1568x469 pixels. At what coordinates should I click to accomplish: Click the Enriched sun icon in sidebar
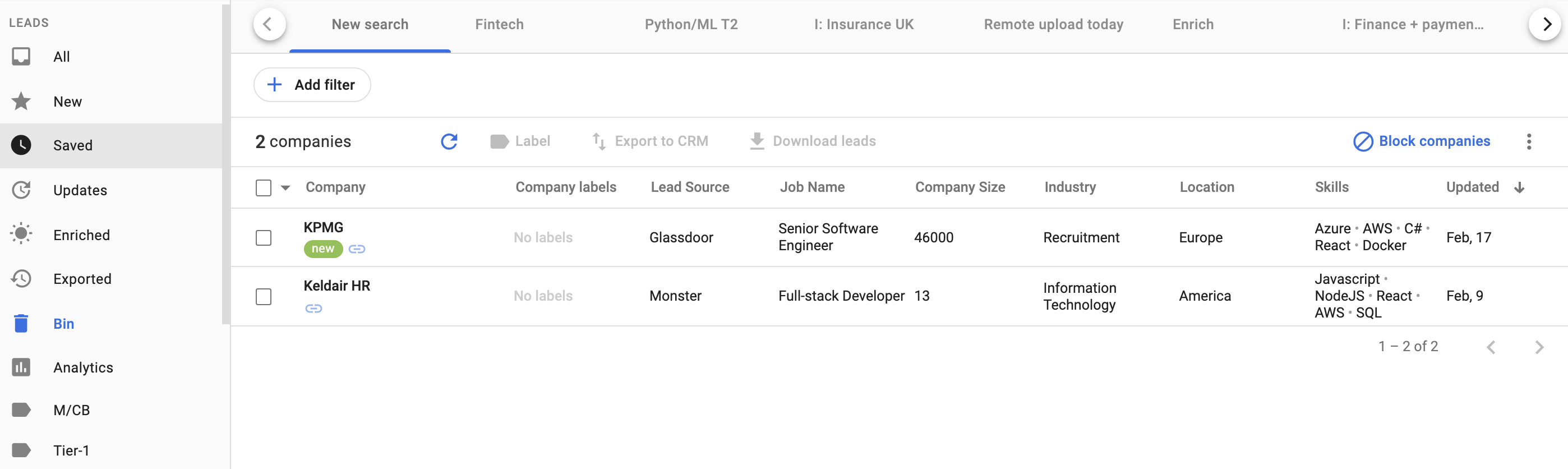tap(21, 234)
